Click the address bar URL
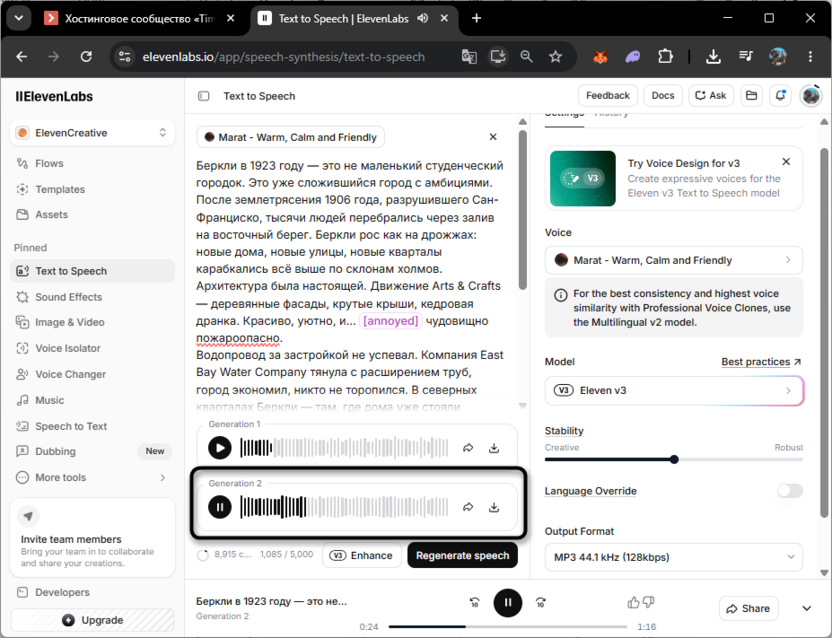Viewport: 832px width, 638px height. pyautogui.click(x=283, y=57)
